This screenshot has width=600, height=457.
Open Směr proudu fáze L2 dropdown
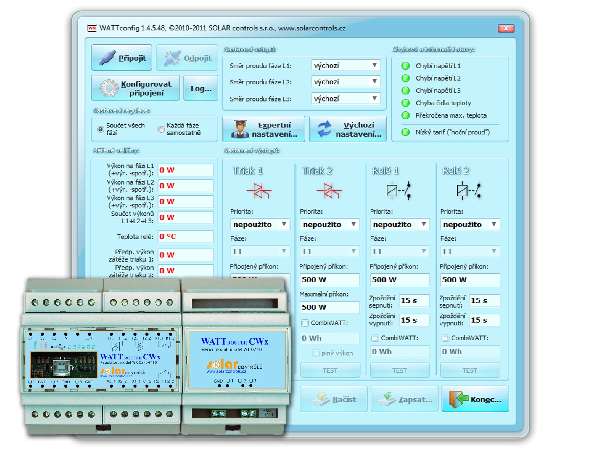(345, 82)
